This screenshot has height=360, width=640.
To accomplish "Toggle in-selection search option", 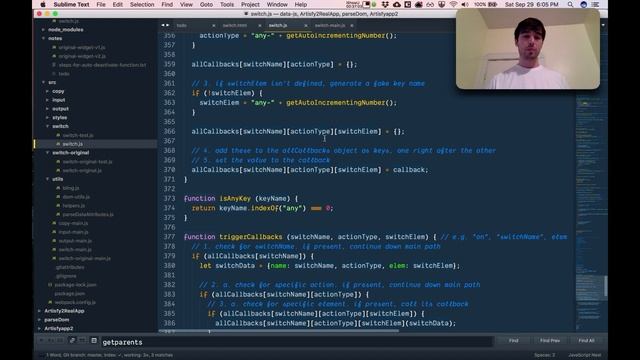I will [82, 340].
